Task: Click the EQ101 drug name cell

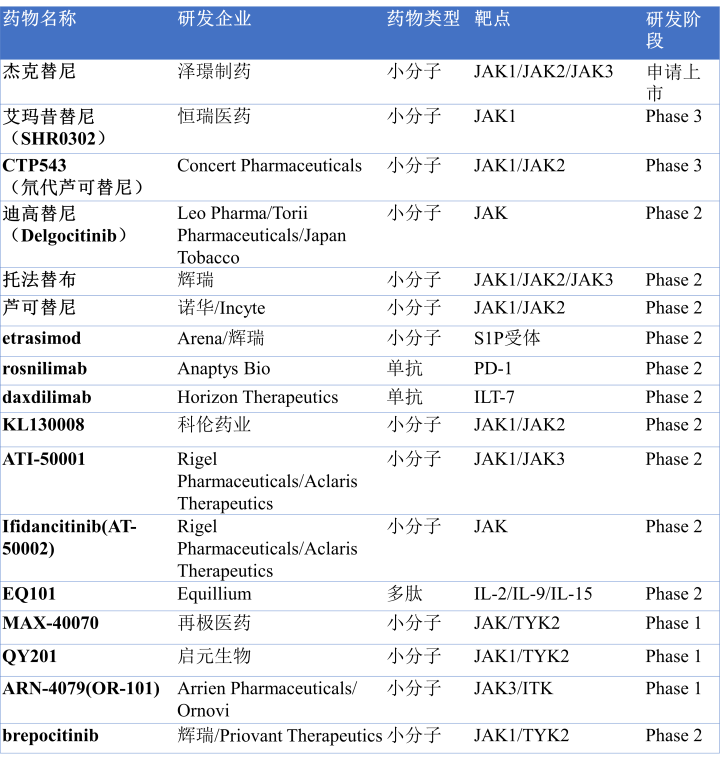Action: click(29, 594)
